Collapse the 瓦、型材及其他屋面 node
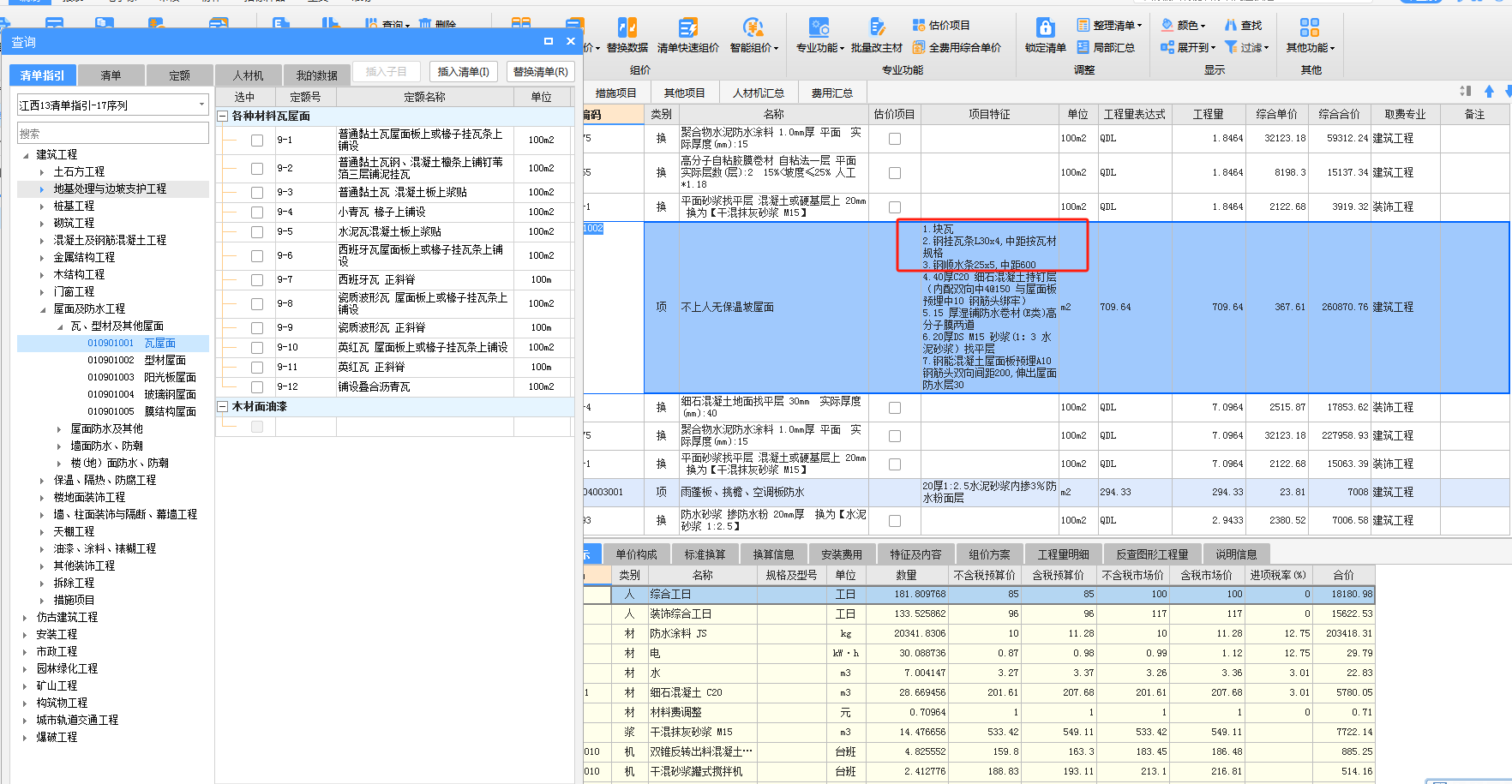Image resolution: width=1512 pixels, height=784 pixels. pos(60,326)
